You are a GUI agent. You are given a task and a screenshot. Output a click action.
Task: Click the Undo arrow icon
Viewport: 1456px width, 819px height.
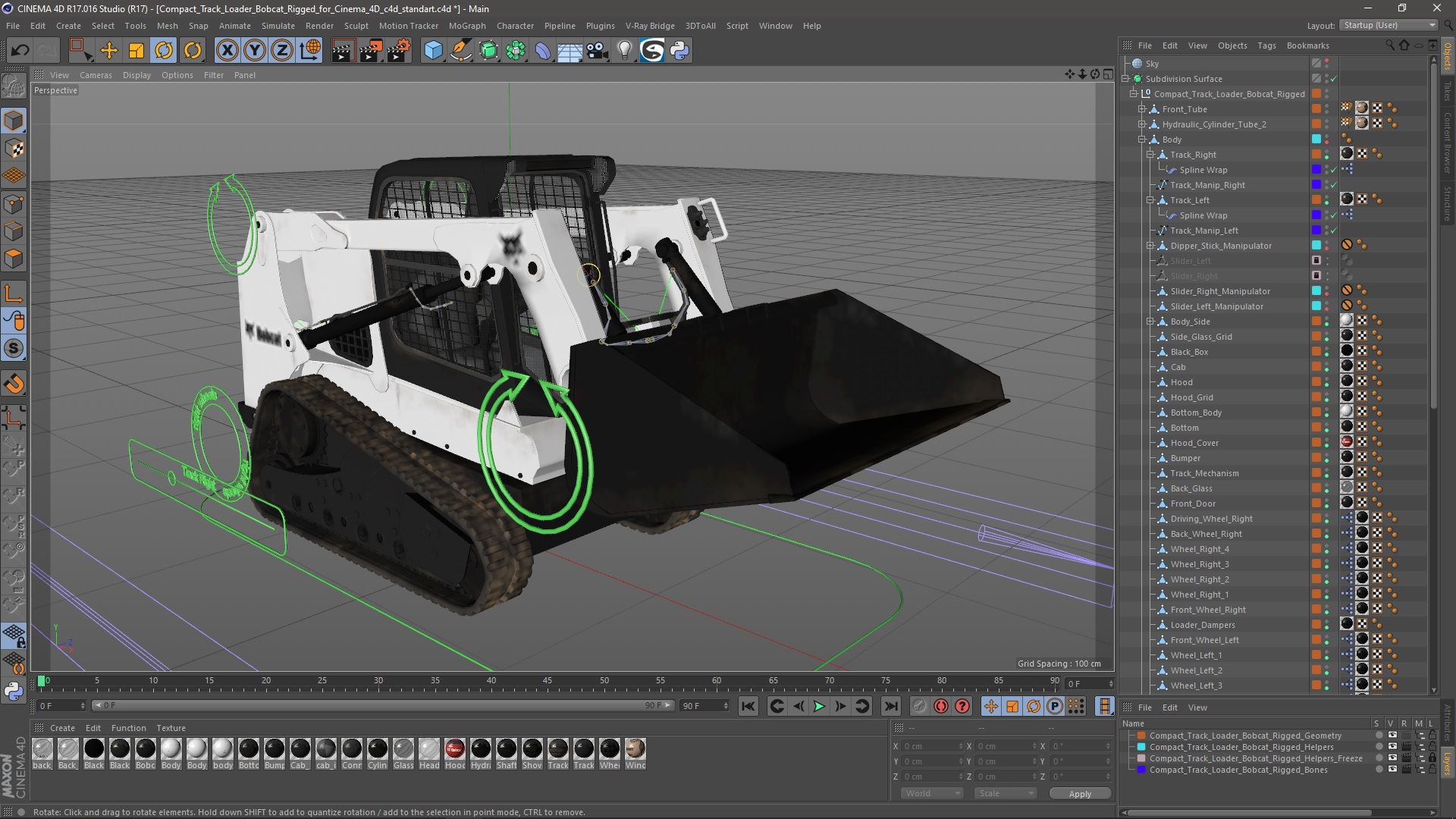tap(20, 51)
